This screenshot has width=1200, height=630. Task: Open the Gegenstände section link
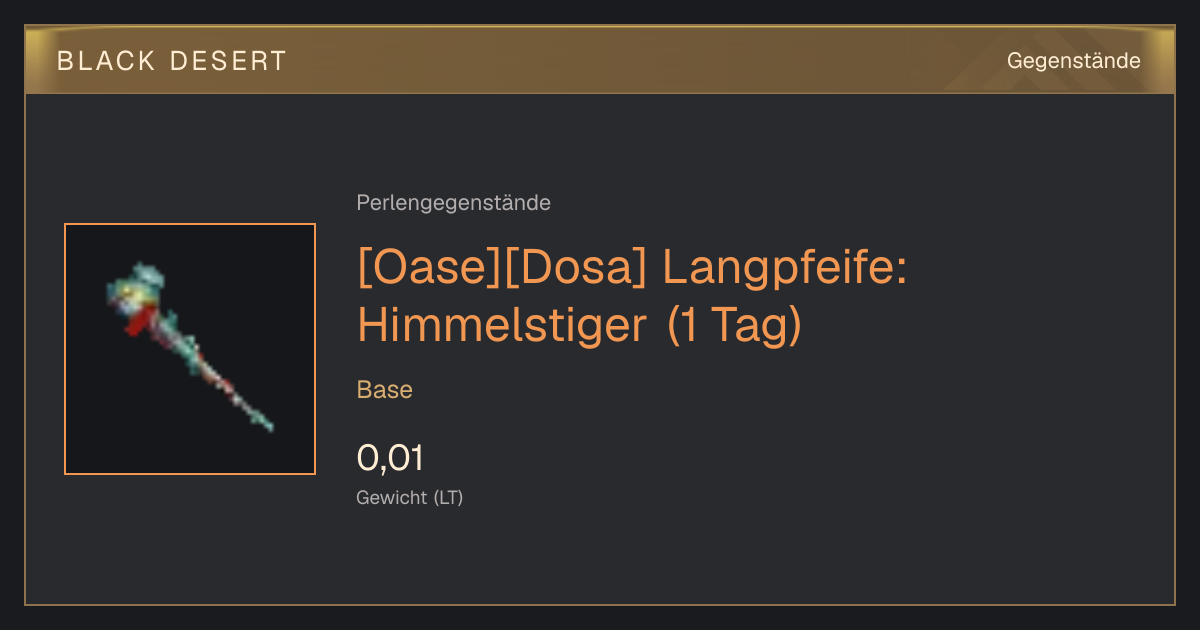point(1073,61)
